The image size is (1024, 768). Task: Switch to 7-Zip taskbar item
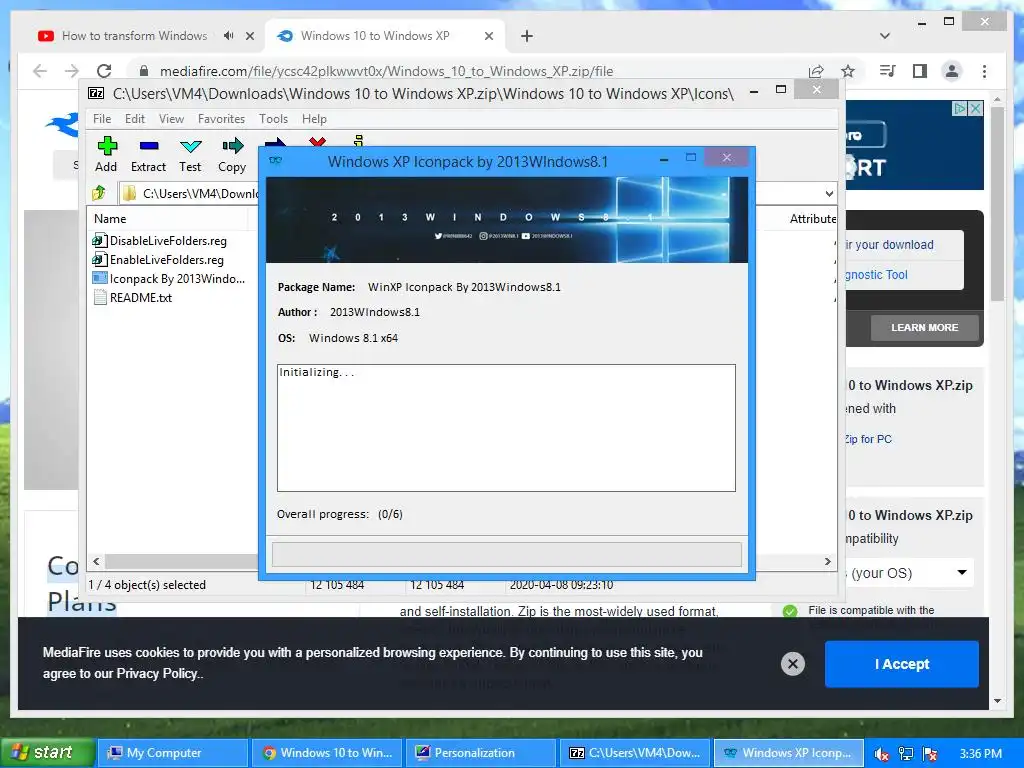[x=635, y=753]
